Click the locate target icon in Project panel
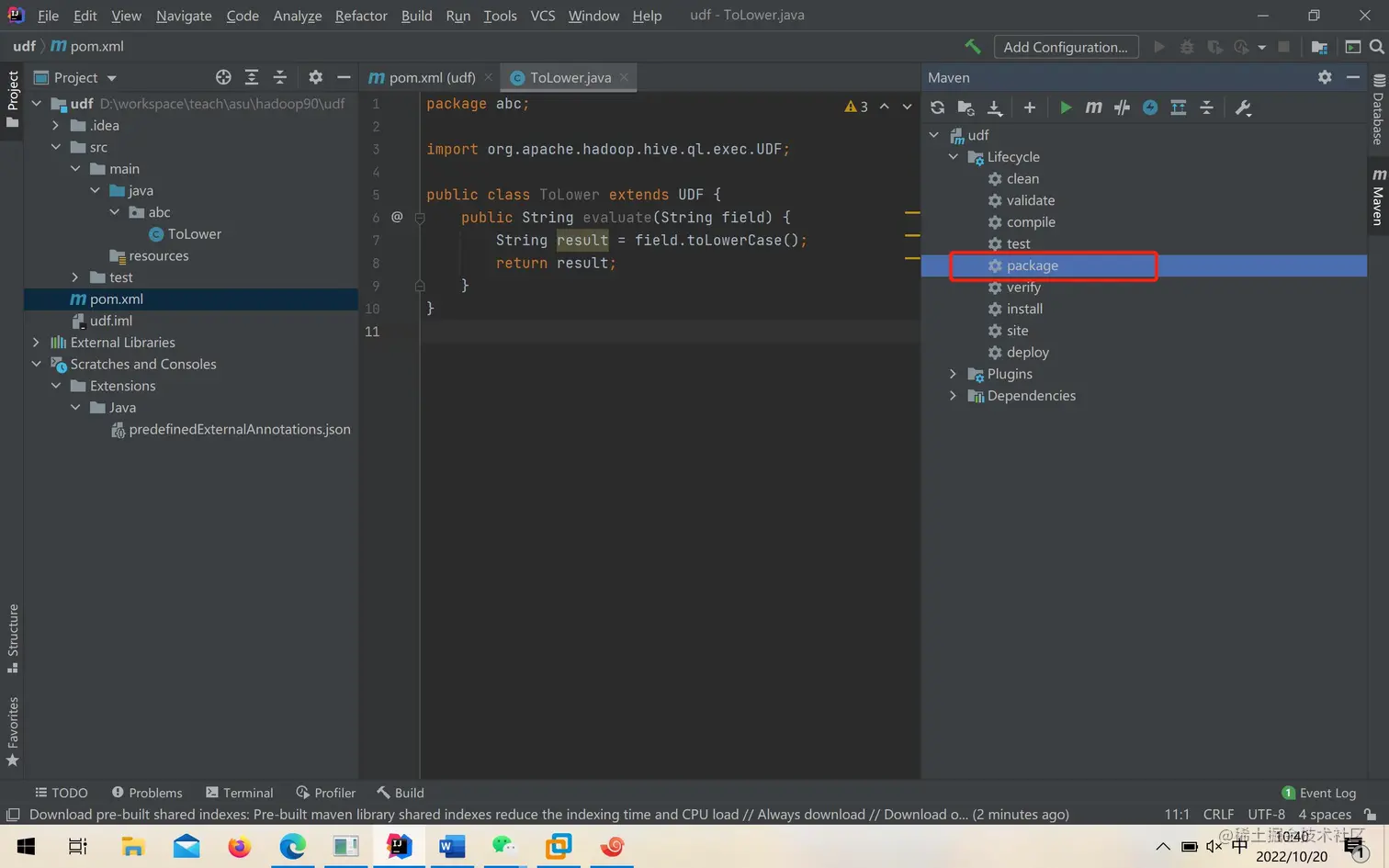The width and height of the screenshot is (1389, 868). pyautogui.click(x=223, y=77)
